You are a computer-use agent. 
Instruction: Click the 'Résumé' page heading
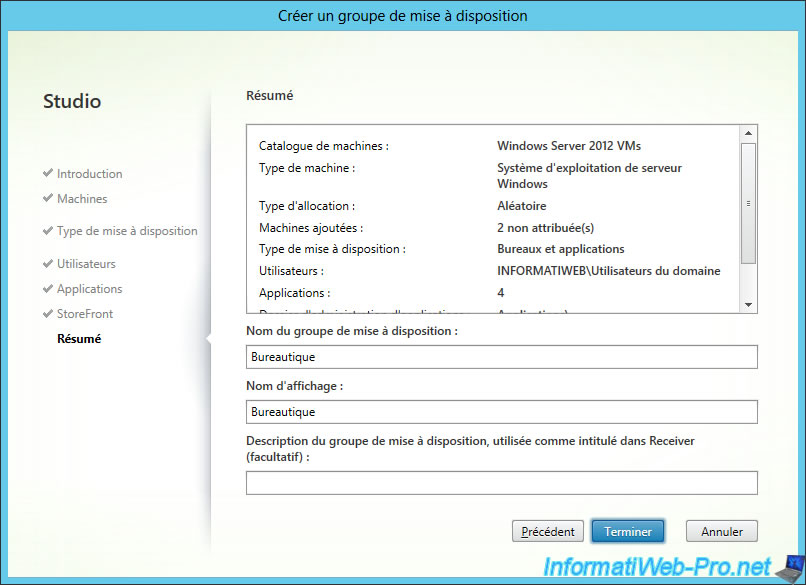click(x=269, y=96)
